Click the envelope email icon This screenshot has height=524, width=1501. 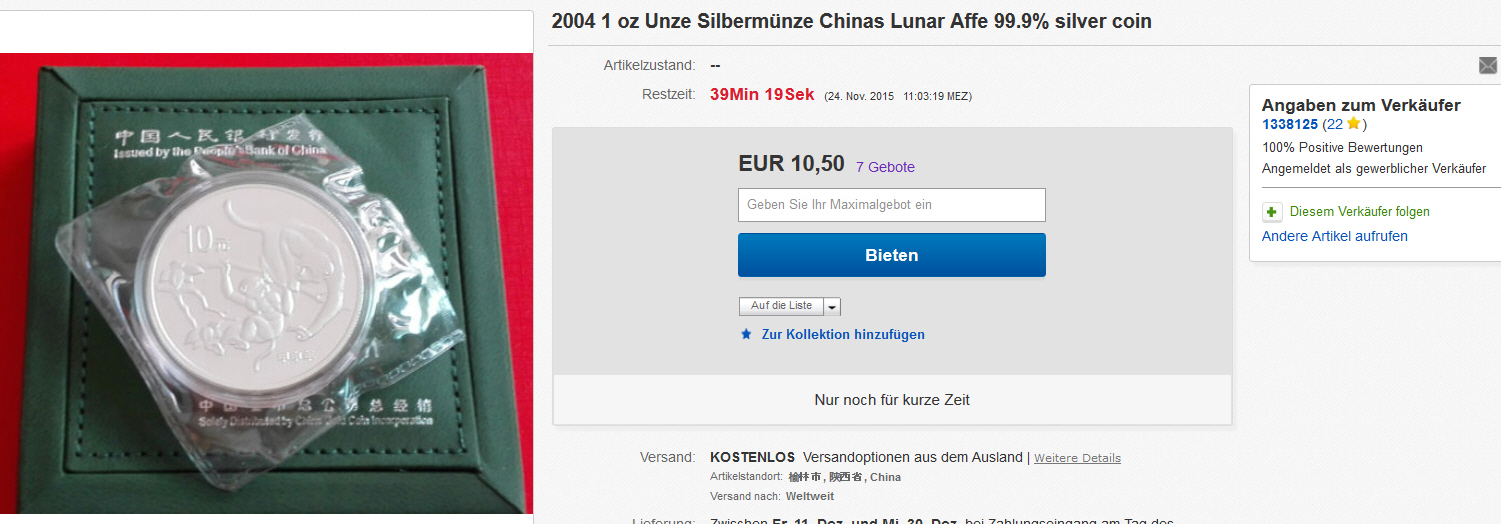pyautogui.click(x=1488, y=65)
